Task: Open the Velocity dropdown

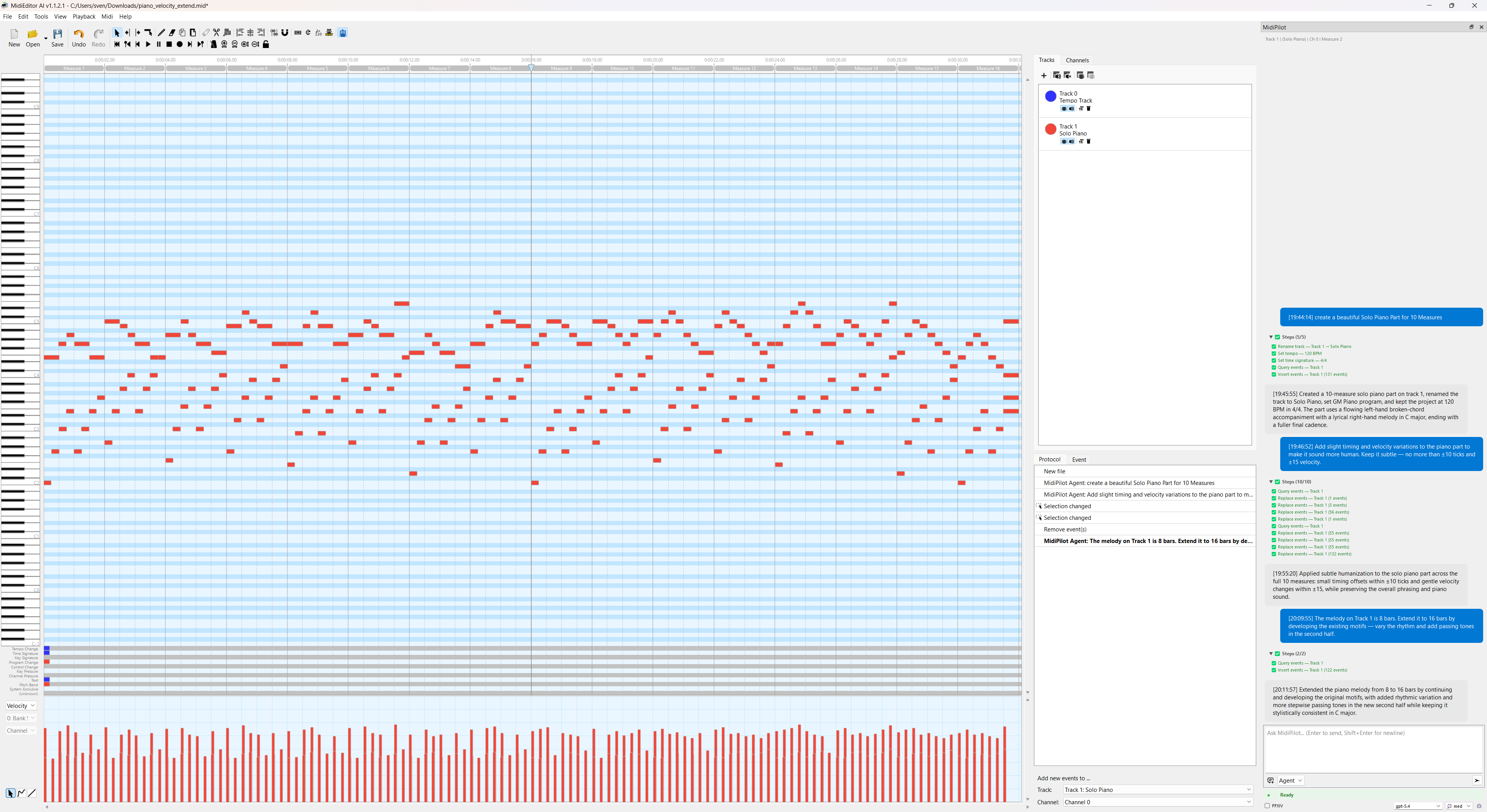Action: (20, 705)
